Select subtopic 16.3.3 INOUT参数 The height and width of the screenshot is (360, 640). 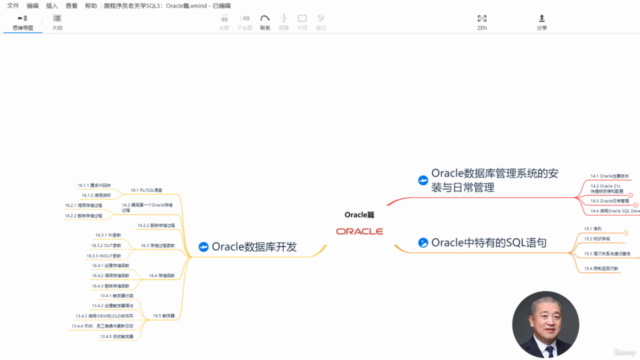(104, 256)
